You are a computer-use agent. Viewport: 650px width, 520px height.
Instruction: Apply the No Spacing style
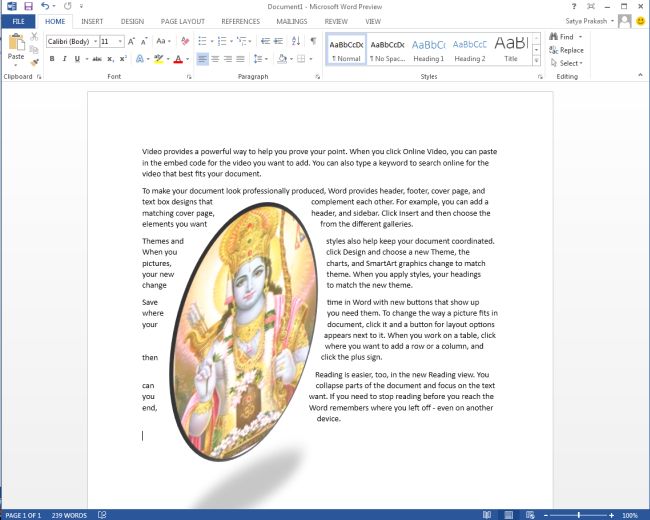pos(388,50)
